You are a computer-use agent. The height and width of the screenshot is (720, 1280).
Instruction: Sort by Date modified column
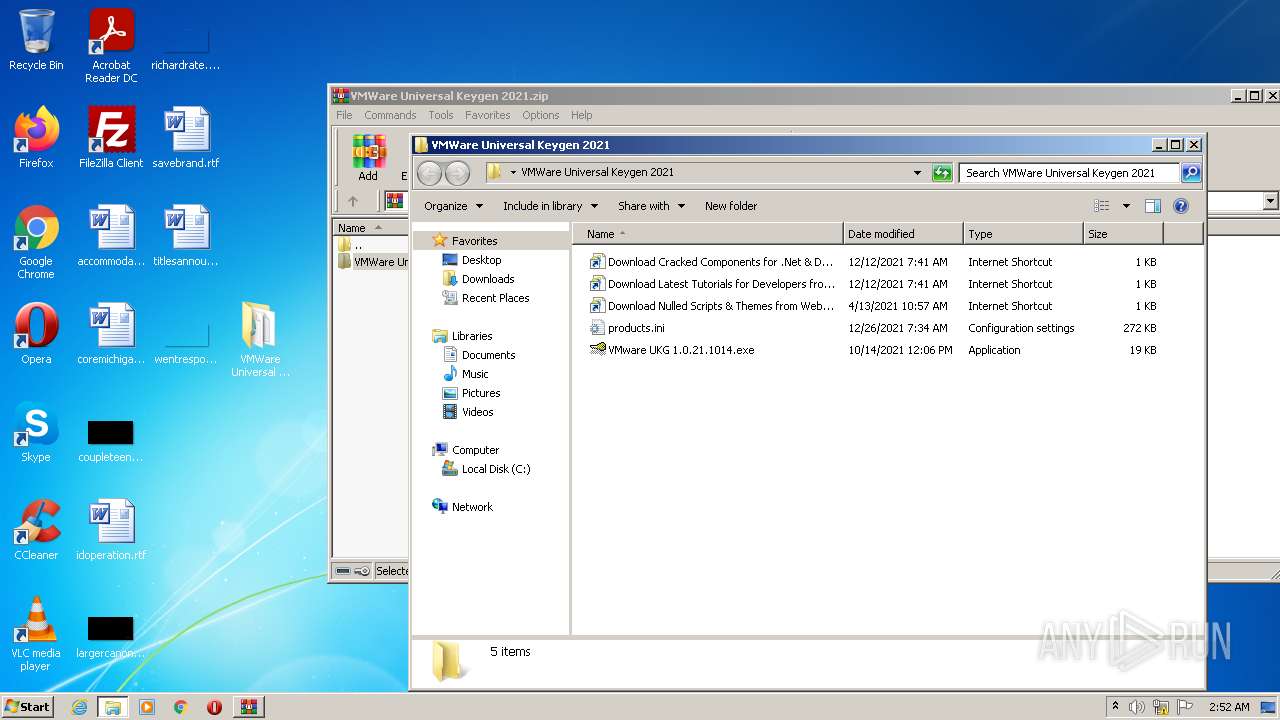pyautogui.click(x=903, y=234)
